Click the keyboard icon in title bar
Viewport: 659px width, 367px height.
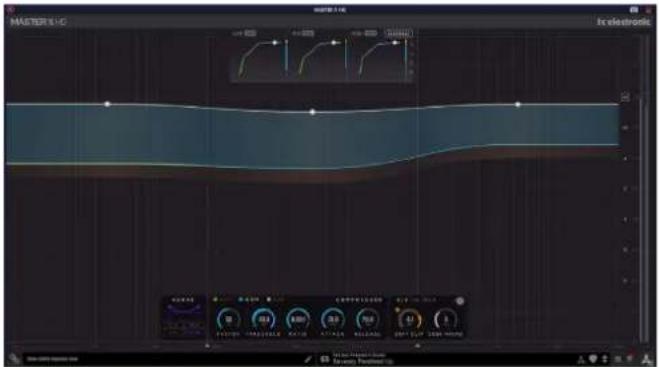coord(633,10)
